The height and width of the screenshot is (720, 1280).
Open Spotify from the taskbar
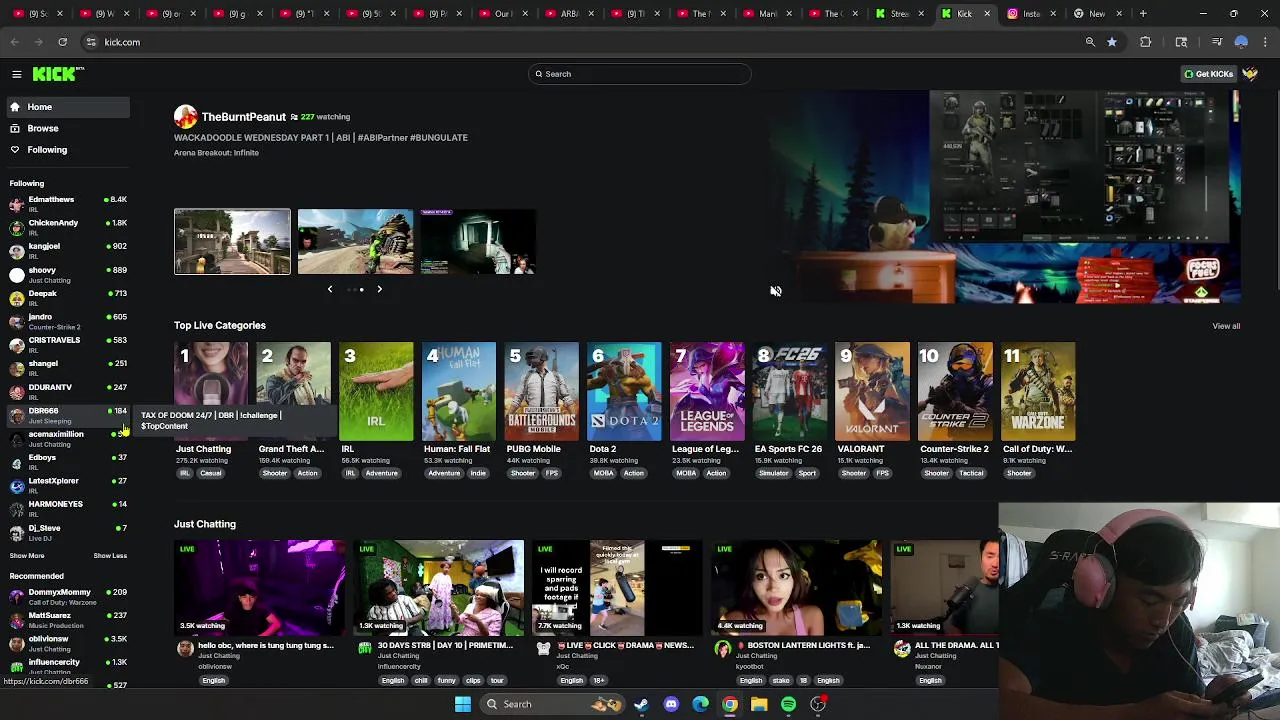click(x=788, y=704)
